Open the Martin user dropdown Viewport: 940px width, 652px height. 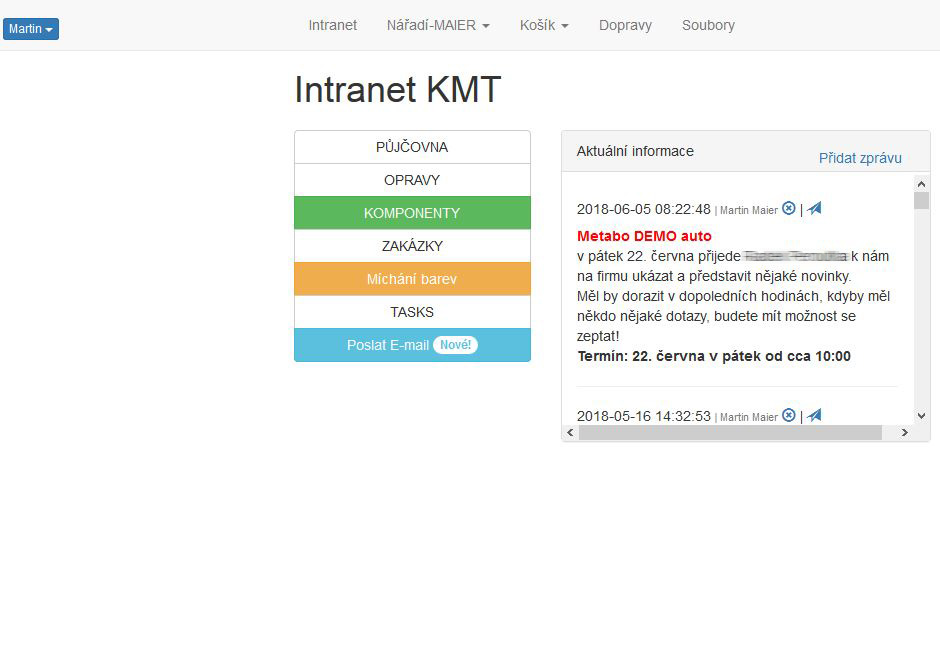[31, 29]
